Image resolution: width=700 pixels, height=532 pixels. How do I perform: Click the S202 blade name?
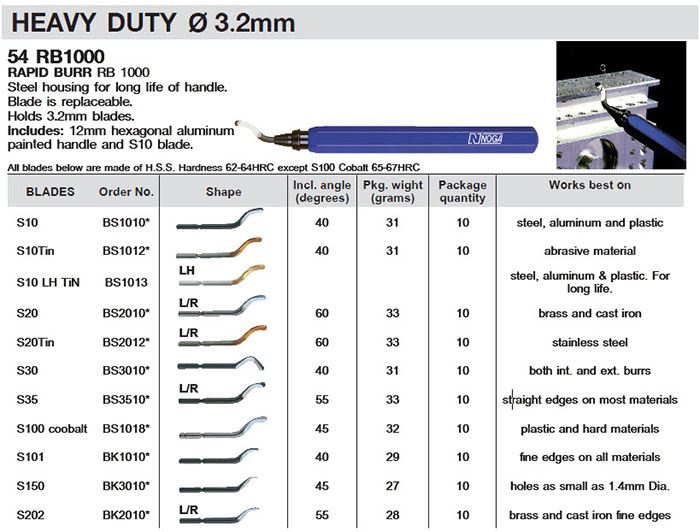pos(30,515)
